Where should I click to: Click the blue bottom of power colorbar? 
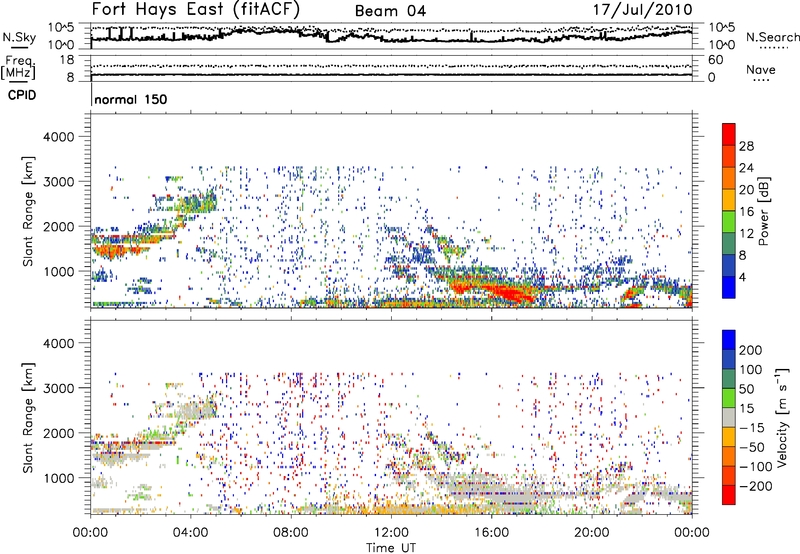[729, 287]
